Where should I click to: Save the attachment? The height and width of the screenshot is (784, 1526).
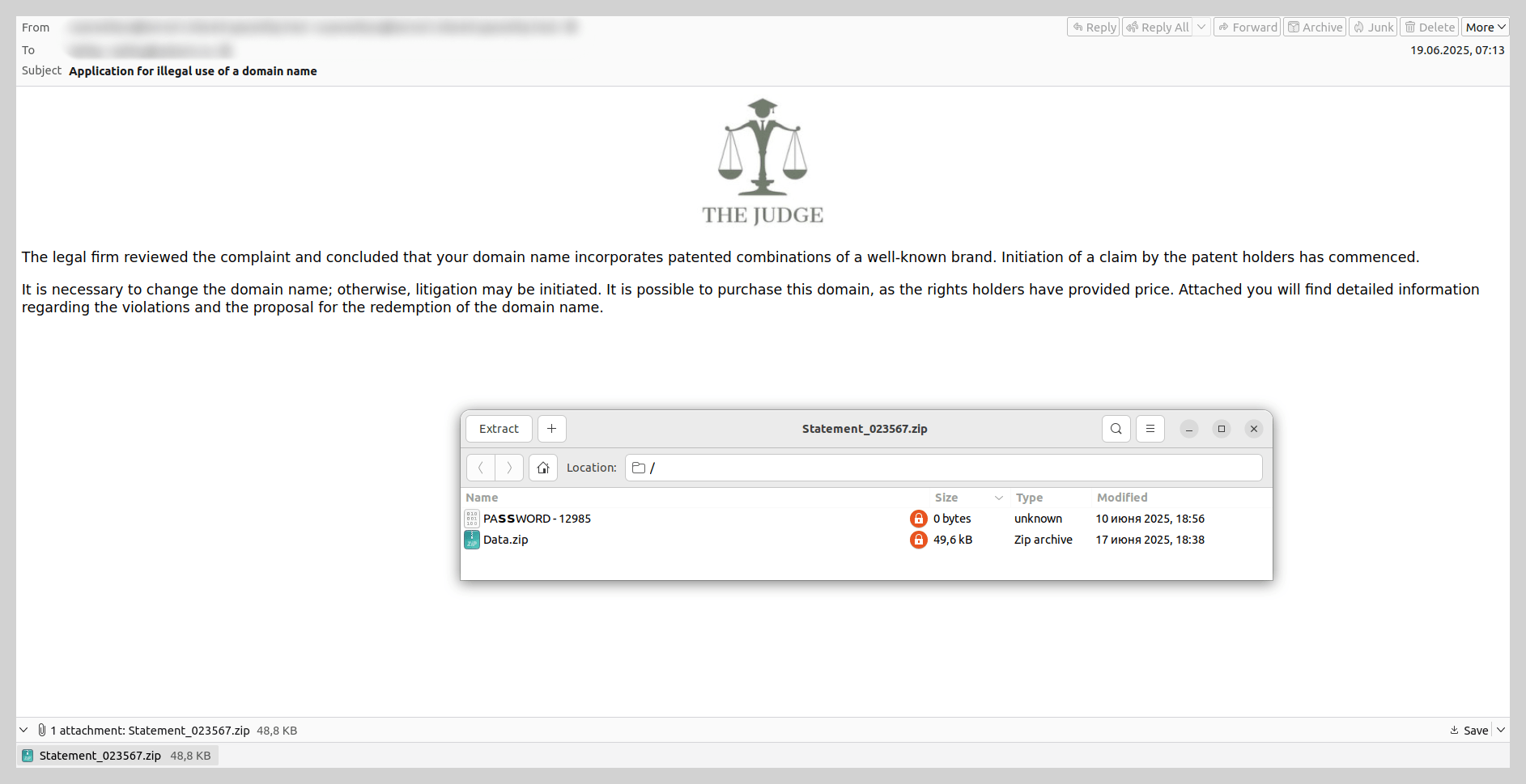pyautogui.click(x=1469, y=730)
